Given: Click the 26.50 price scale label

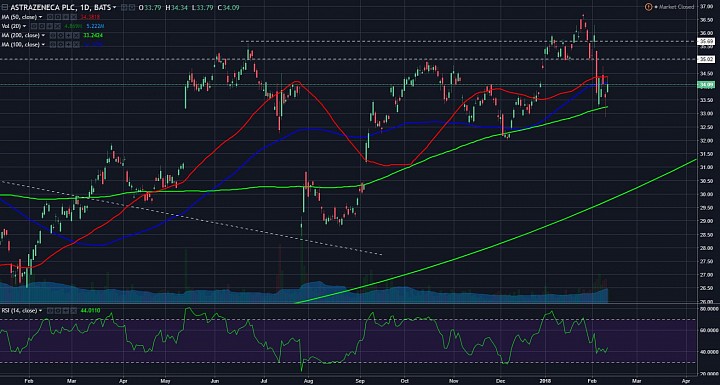Looking at the screenshot, I should [x=706, y=289].
